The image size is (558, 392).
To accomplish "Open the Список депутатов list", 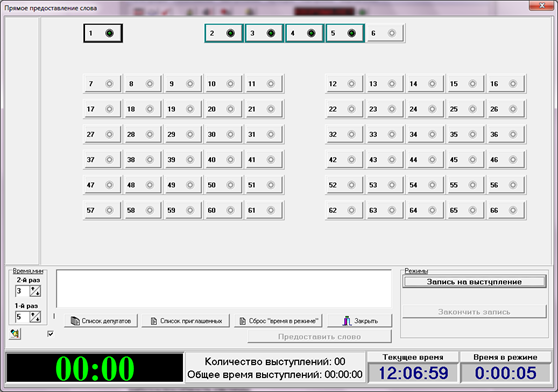I will [x=101, y=321].
